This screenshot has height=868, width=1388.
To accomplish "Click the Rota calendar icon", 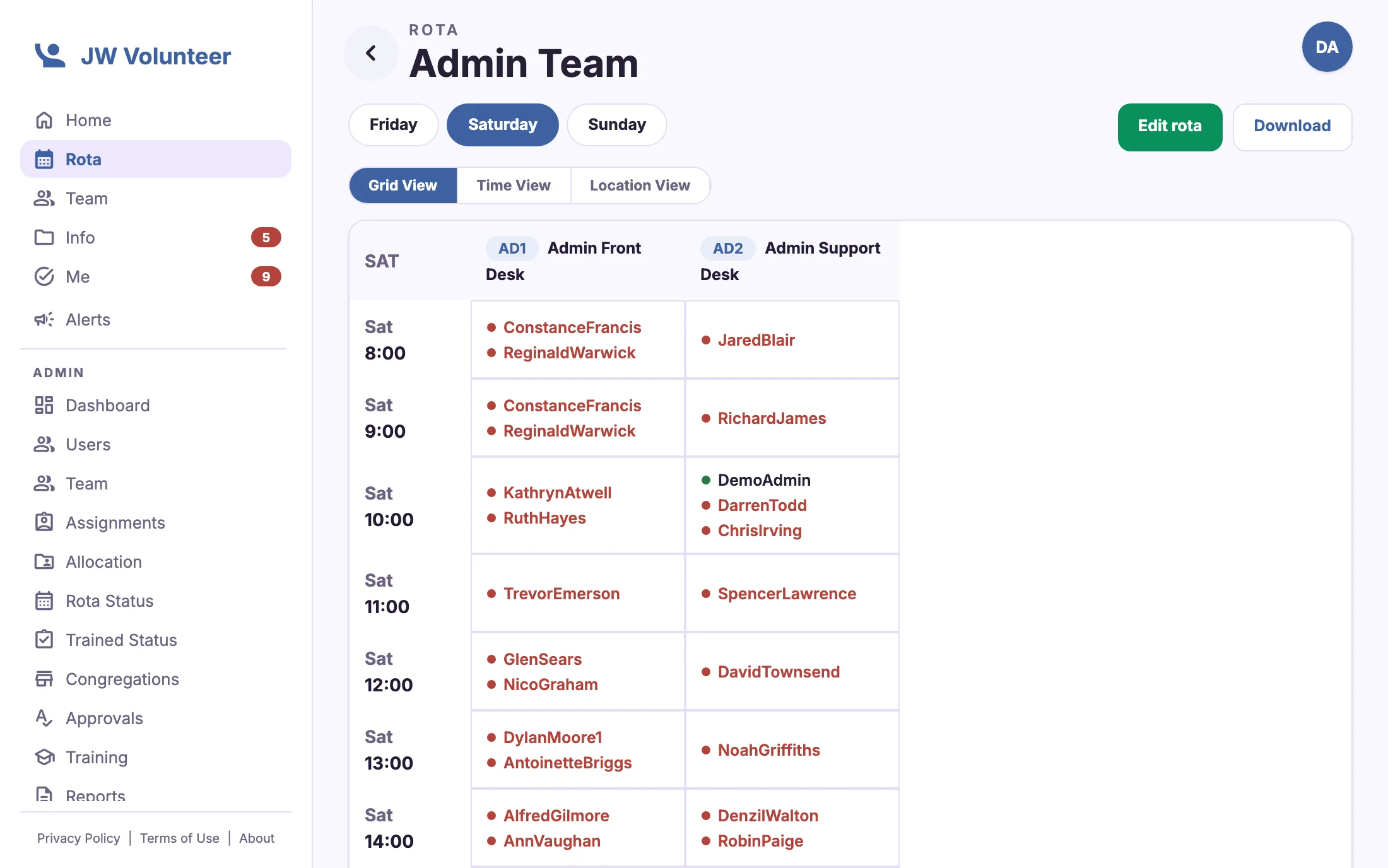I will [44, 159].
